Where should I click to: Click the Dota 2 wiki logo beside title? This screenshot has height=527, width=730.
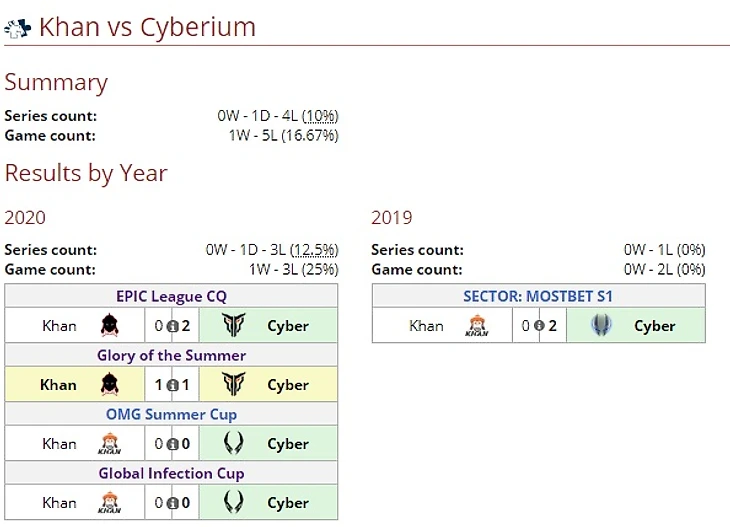pyautogui.click(x=18, y=28)
